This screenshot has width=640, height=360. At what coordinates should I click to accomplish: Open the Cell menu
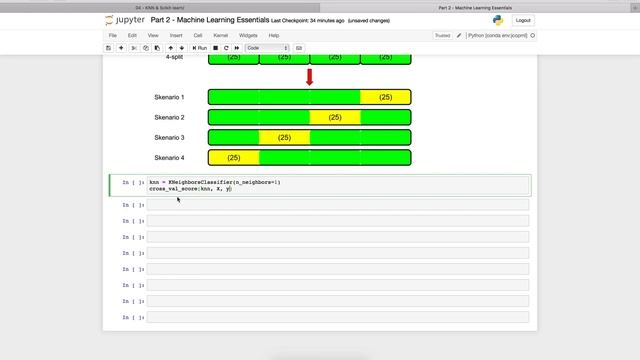(x=198, y=36)
